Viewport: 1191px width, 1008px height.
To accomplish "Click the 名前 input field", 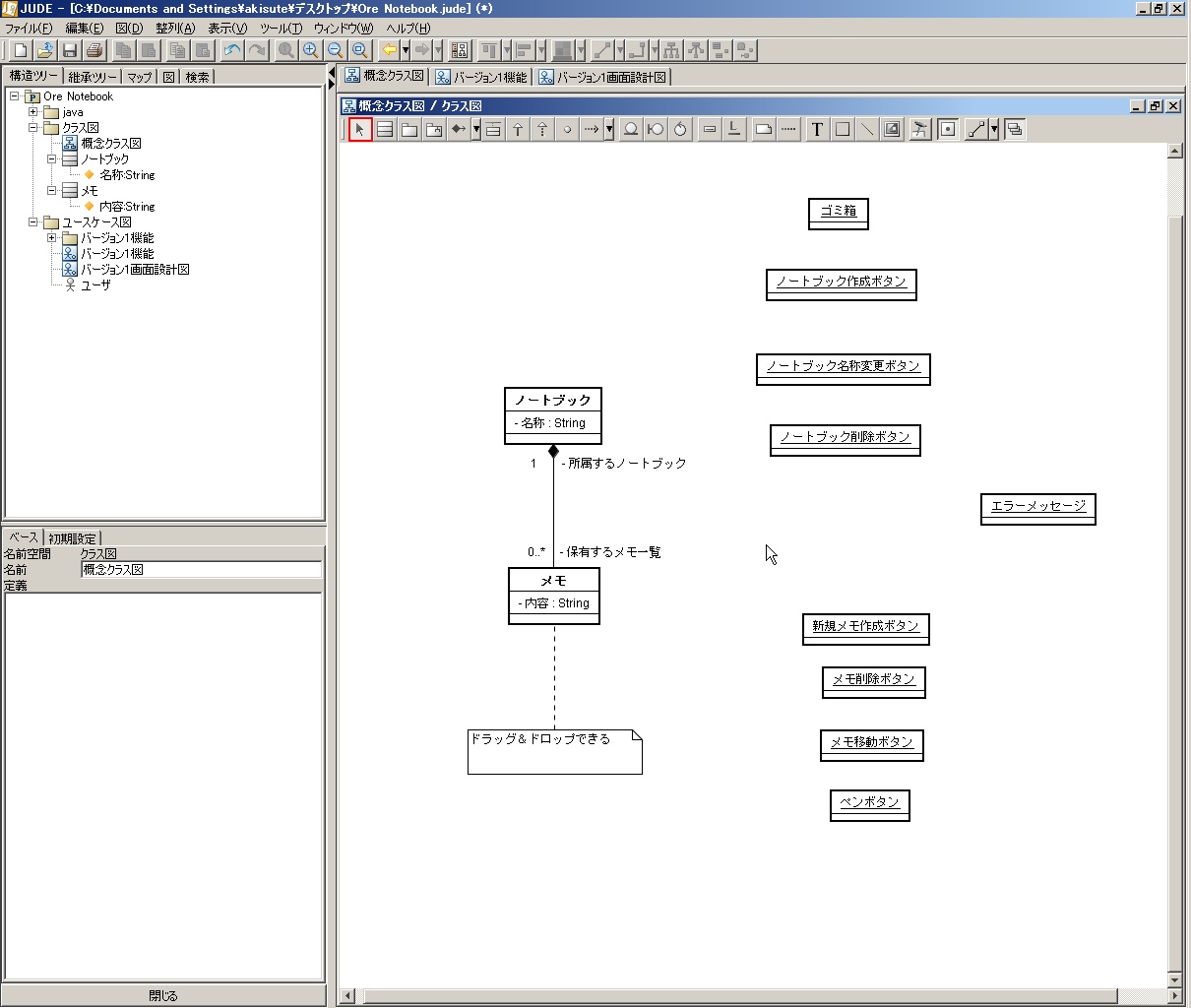I will [201, 570].
